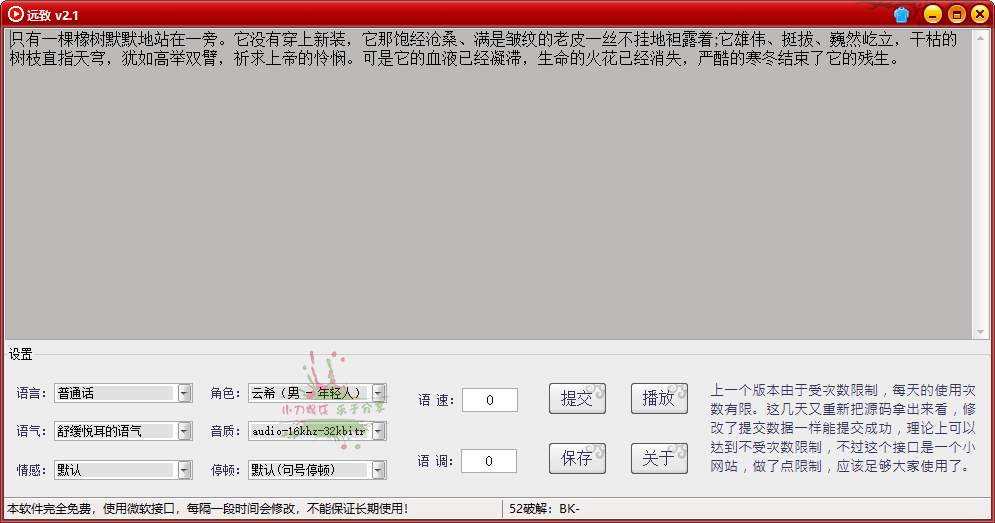Viewport: 995px width, 523px height.
Task: Close the 远致 application window
Action: [978, 14]
